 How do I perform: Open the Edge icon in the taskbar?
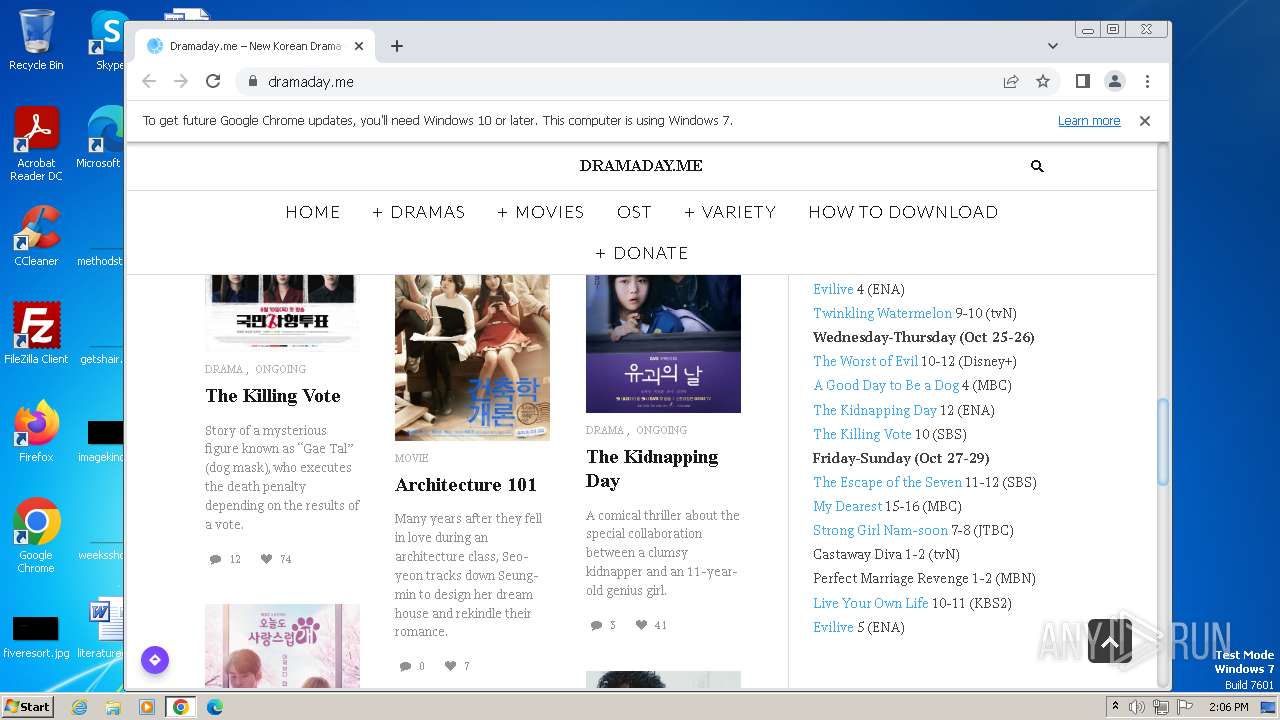click(x=214, y=707)
